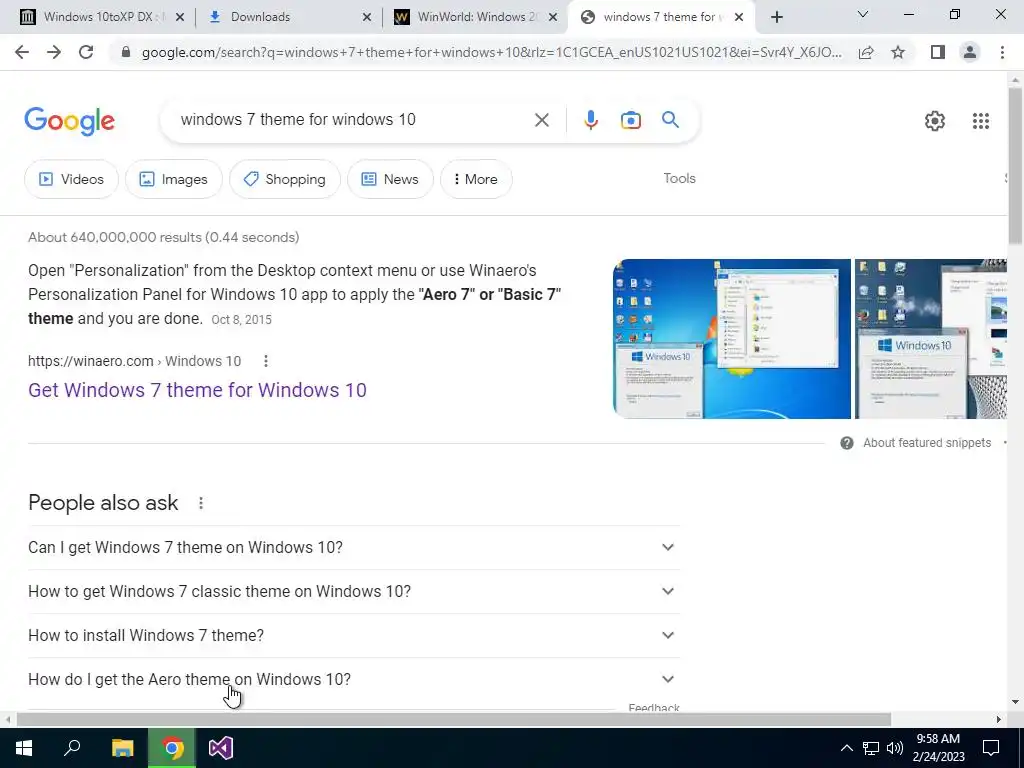Filter results by Videos

(71, 179)
